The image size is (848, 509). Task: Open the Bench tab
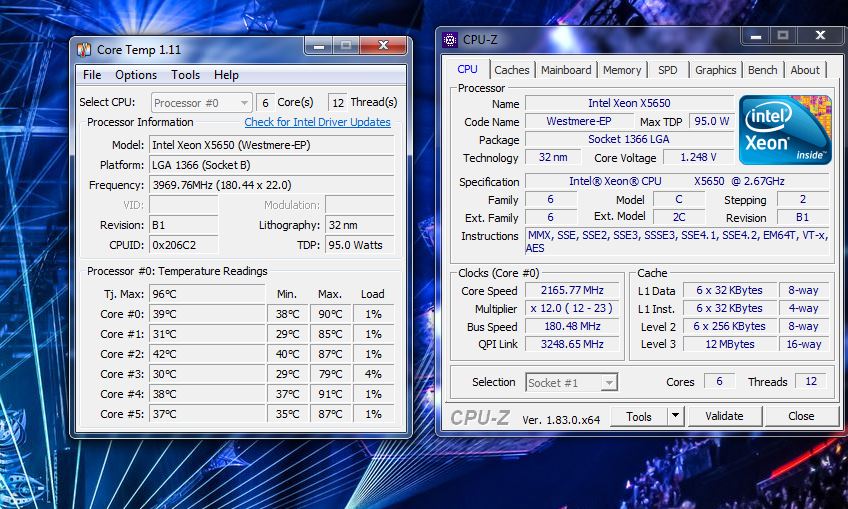[x=763, y=70]
